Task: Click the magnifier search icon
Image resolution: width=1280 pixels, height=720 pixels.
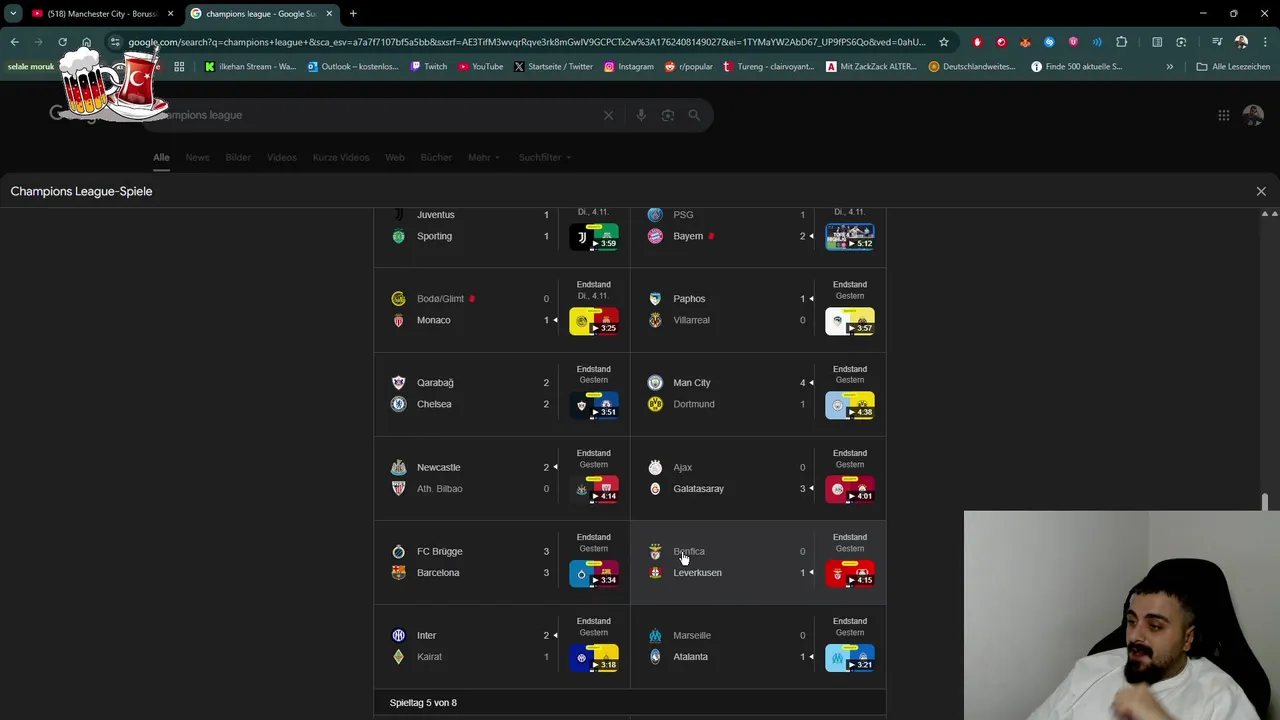Action: tap(694, 115)
